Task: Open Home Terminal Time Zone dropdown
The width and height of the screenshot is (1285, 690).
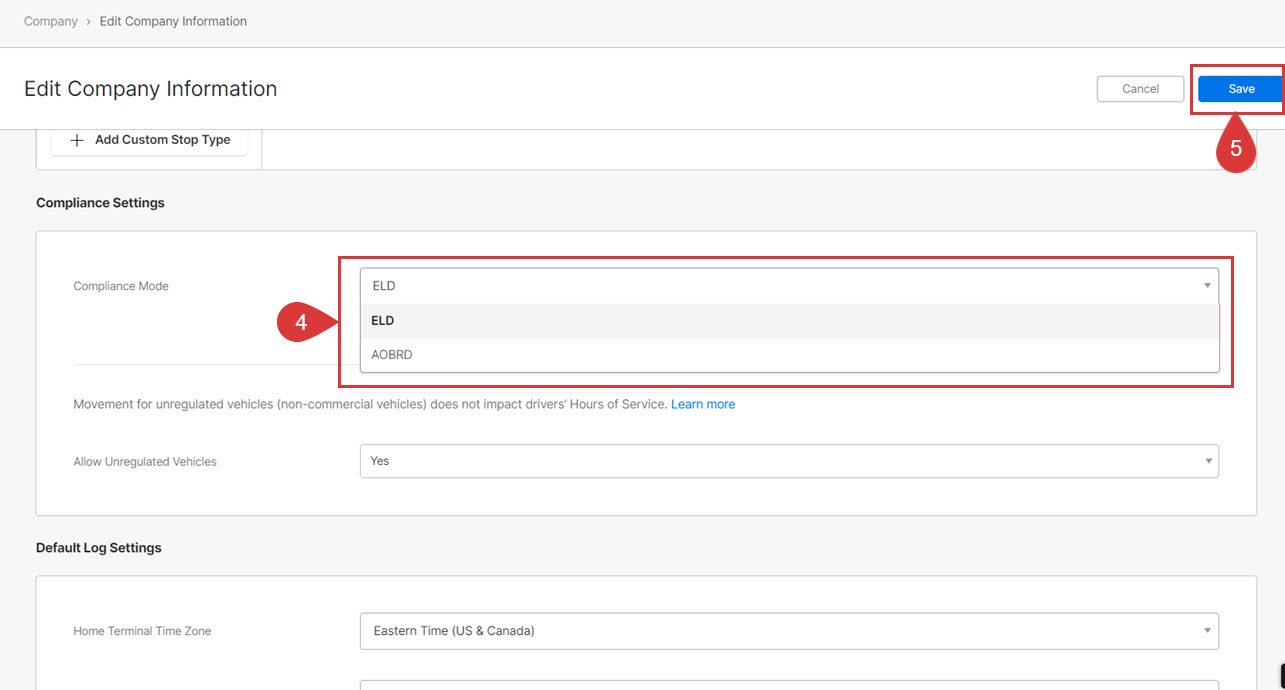Action: tap(789, 631)
